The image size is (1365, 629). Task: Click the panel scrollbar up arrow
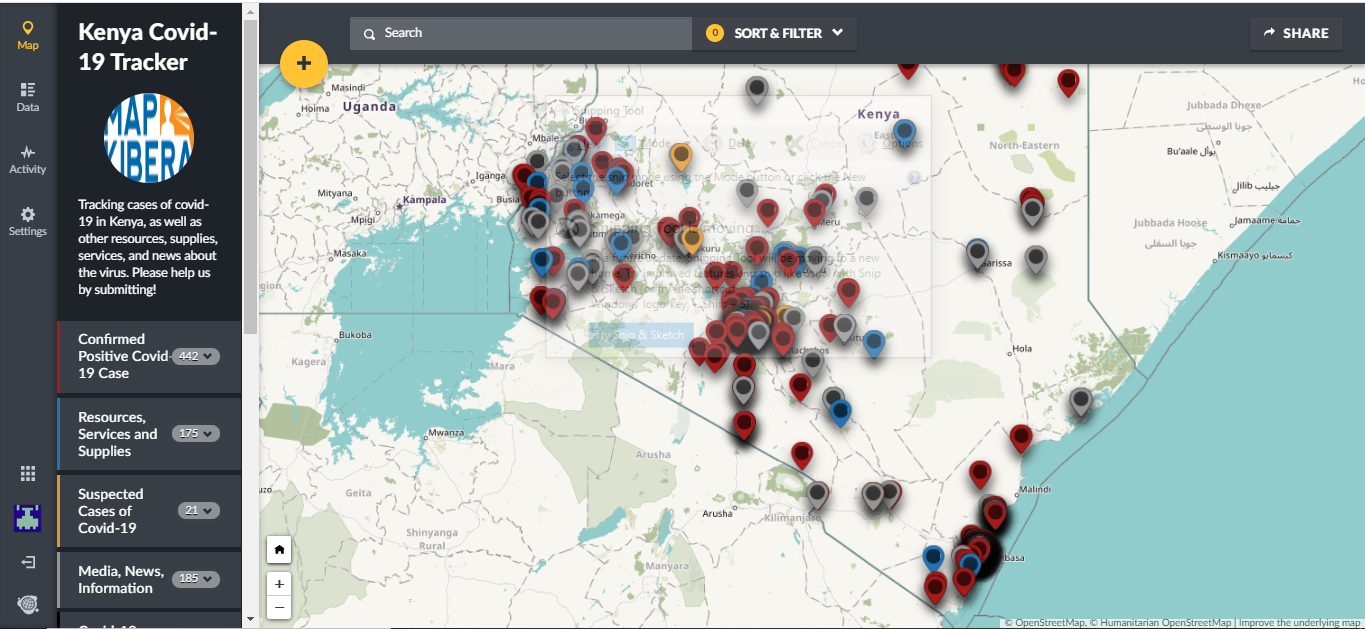(250, 10)
